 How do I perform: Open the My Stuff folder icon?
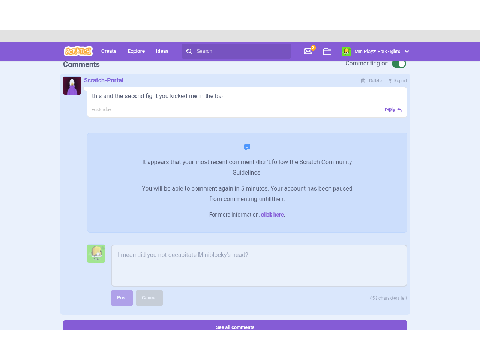pyautogui.click(x=327, y=51)
